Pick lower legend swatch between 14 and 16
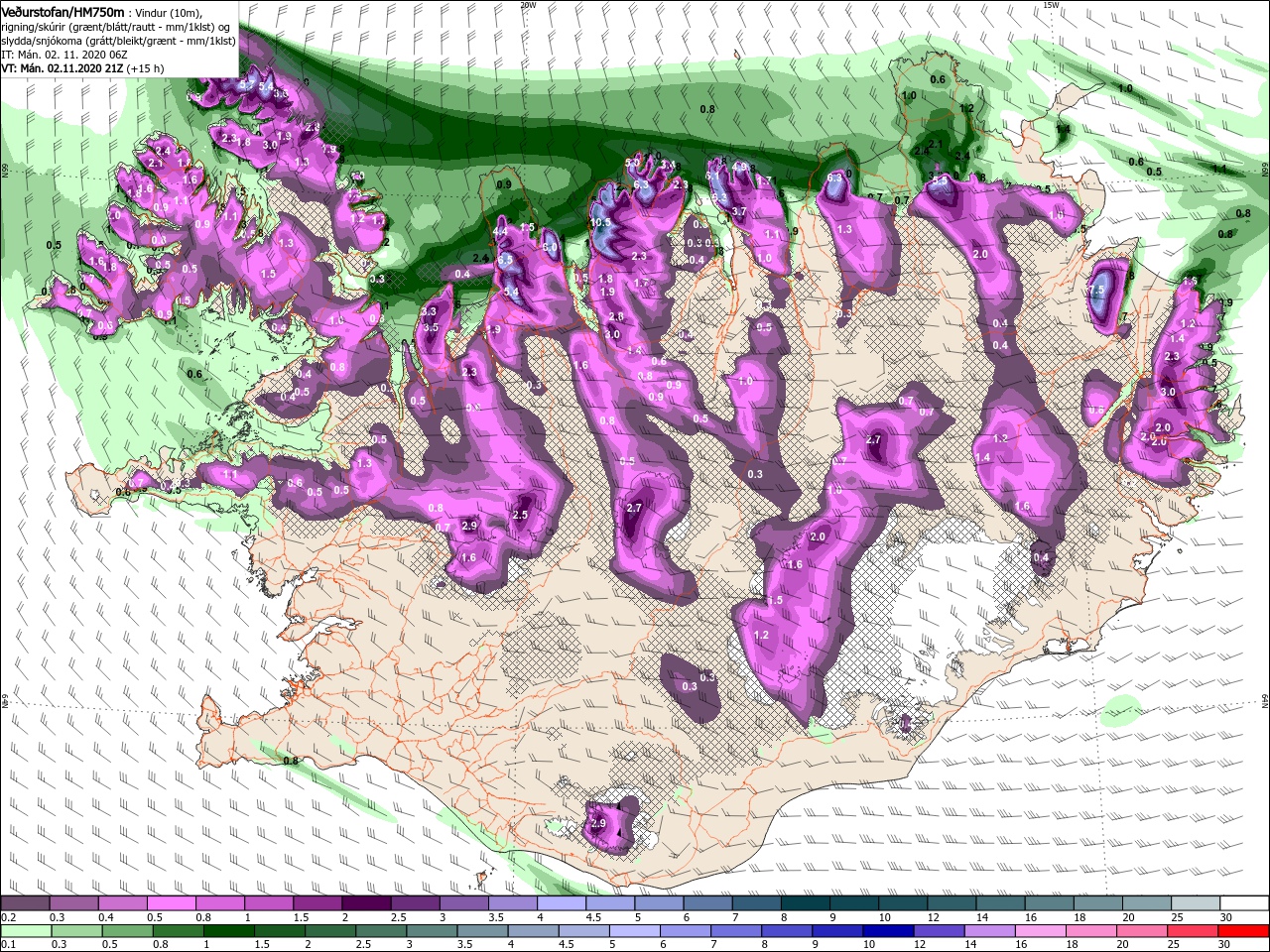This screenshot has height=952, width=1270. (x=989, y=931)
